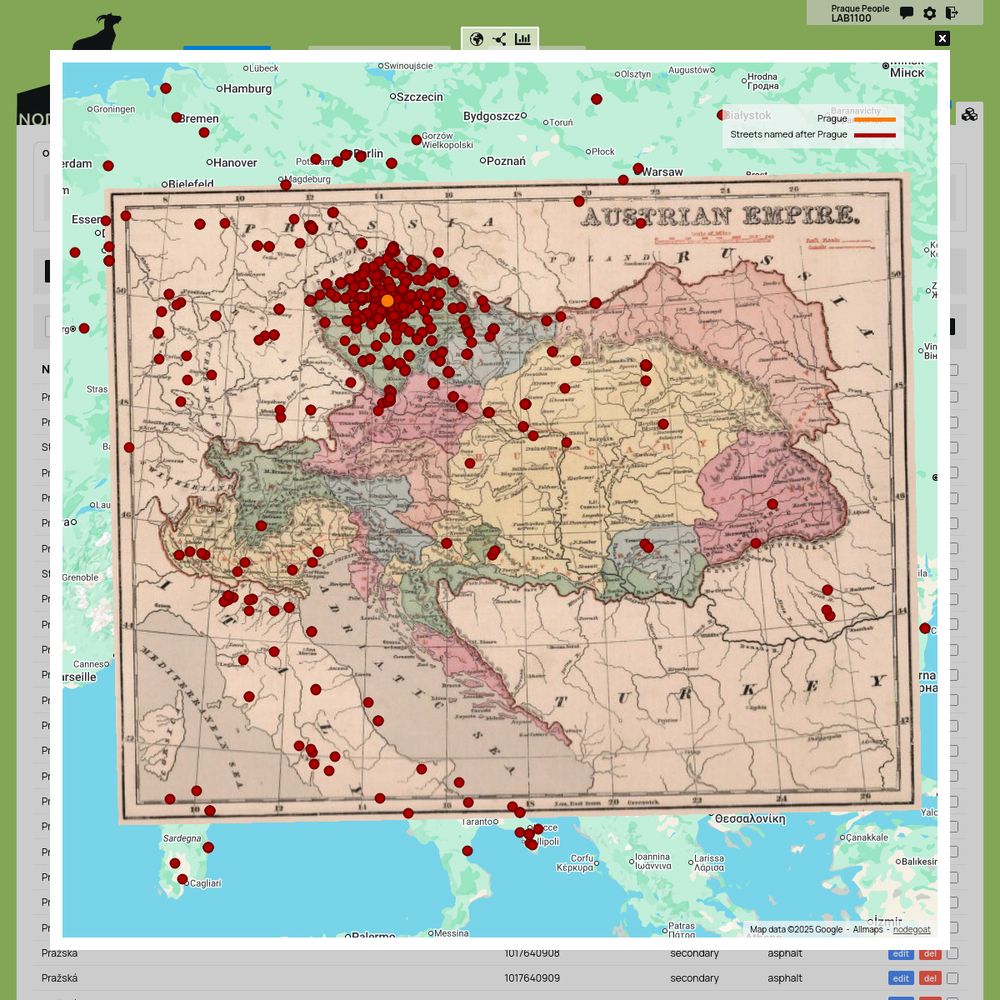Select the red marker west of Hamburg
The width and height of the screenshot is (1000, 1000).
(166, 88)
